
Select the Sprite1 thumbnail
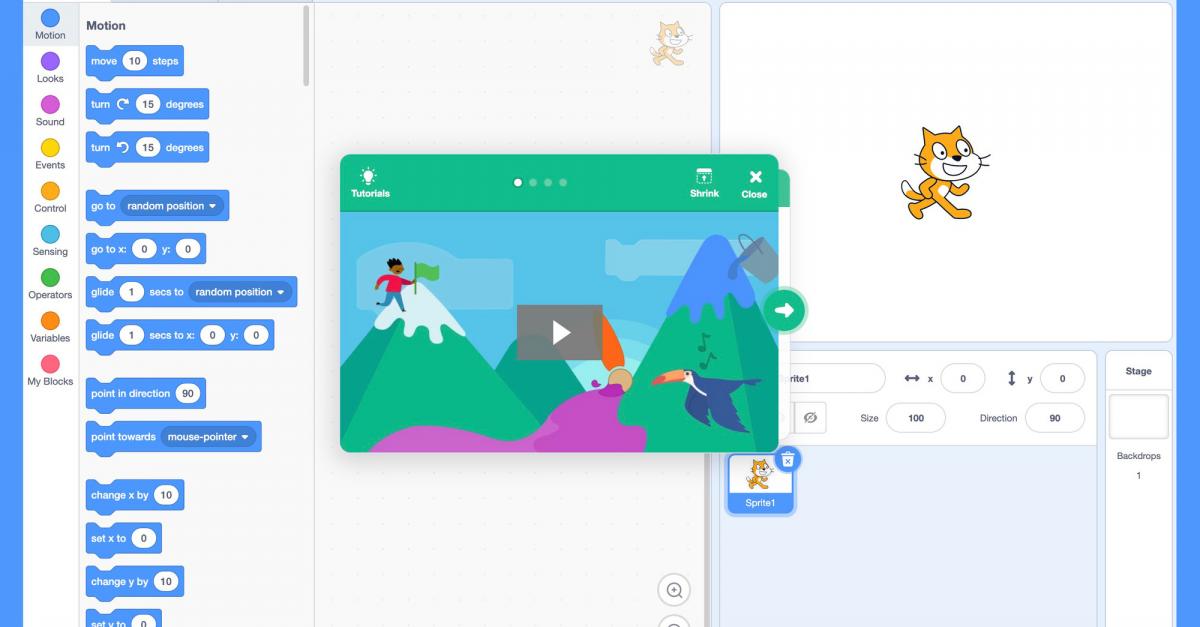760,484
